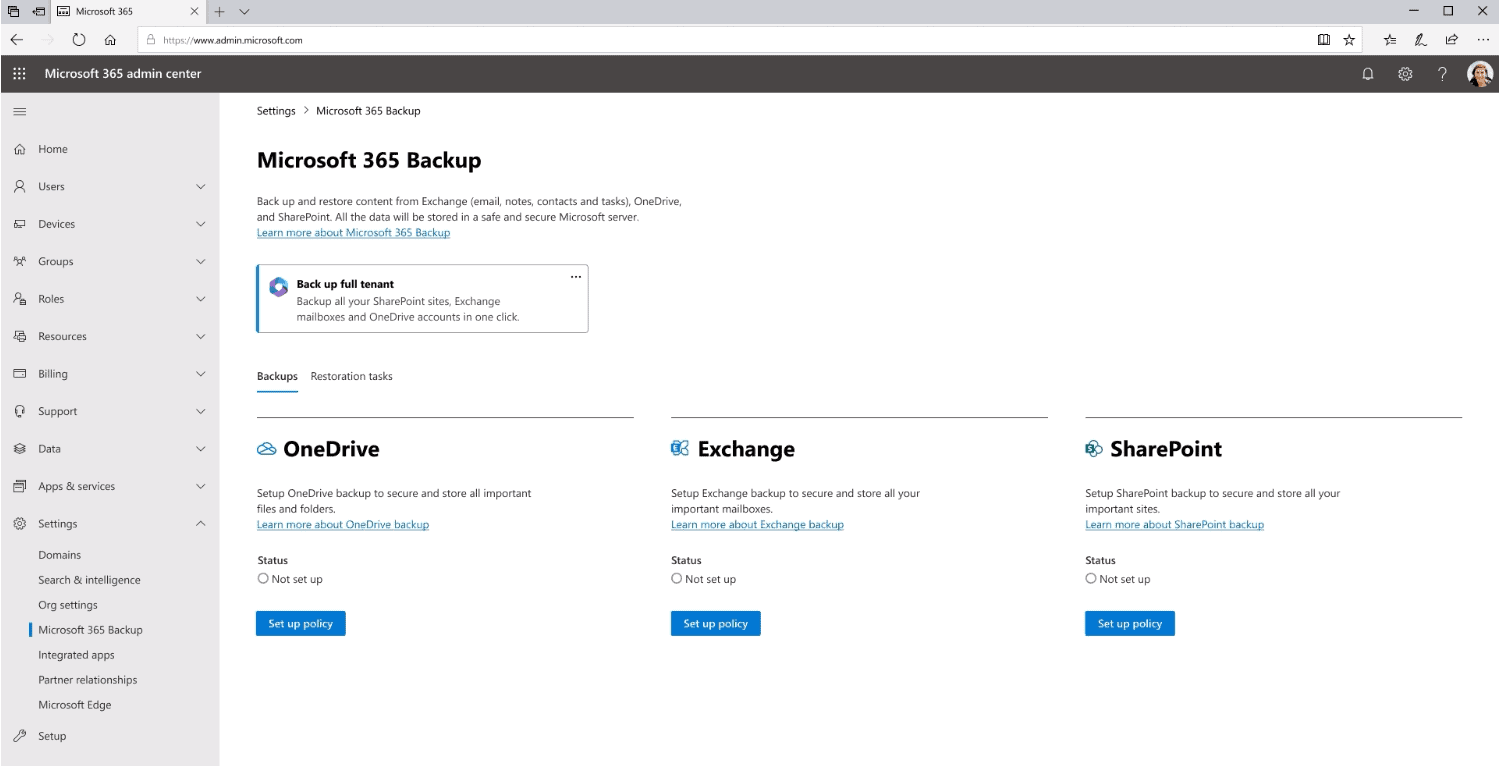Click the Data icon in sidebar
Image resolution: width=1499 pixels, height=766 pixels.
click(x=19, y=449)
